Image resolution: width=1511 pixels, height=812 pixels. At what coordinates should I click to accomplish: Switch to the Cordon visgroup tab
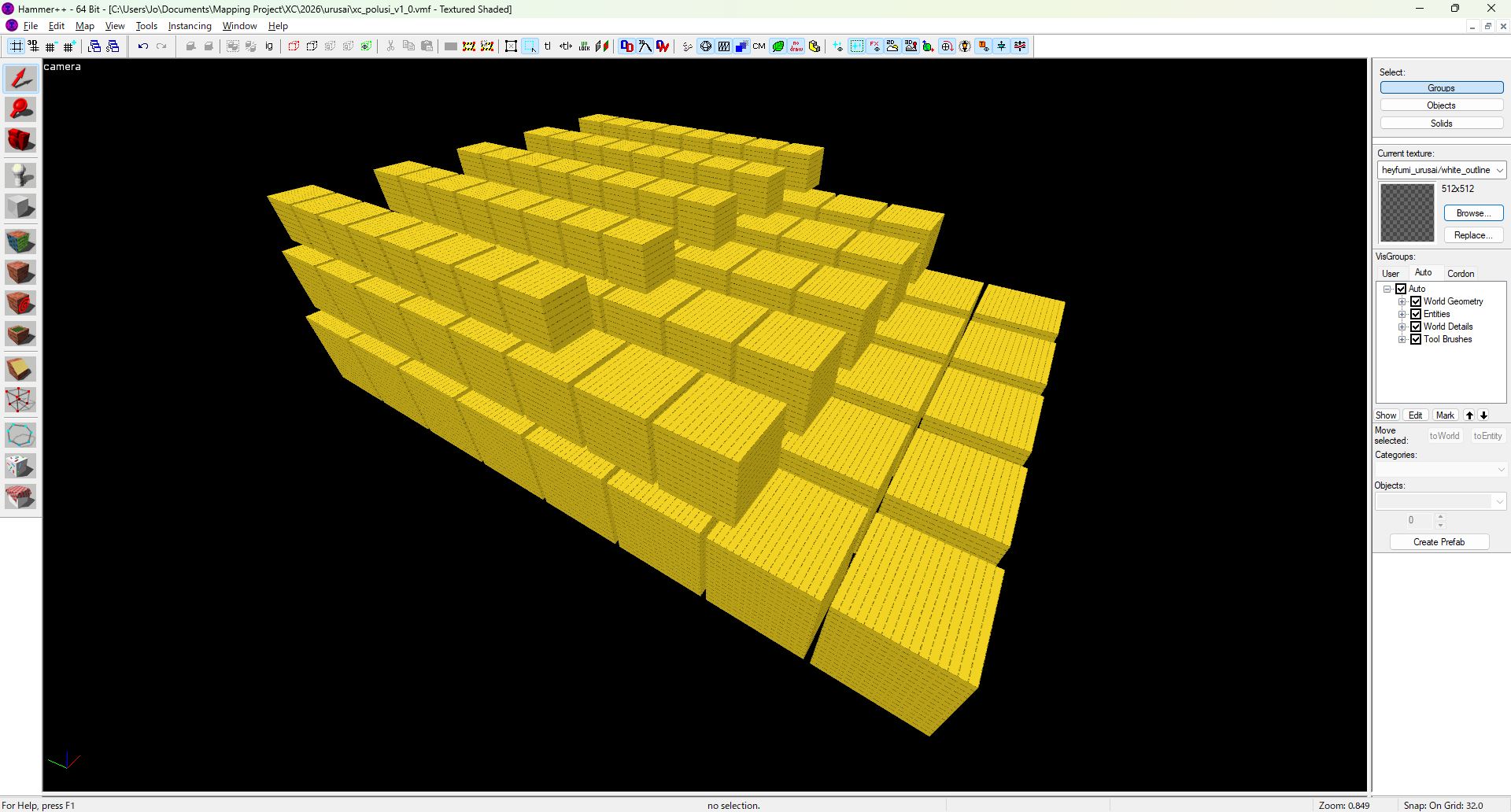(x=1461, y=274)
